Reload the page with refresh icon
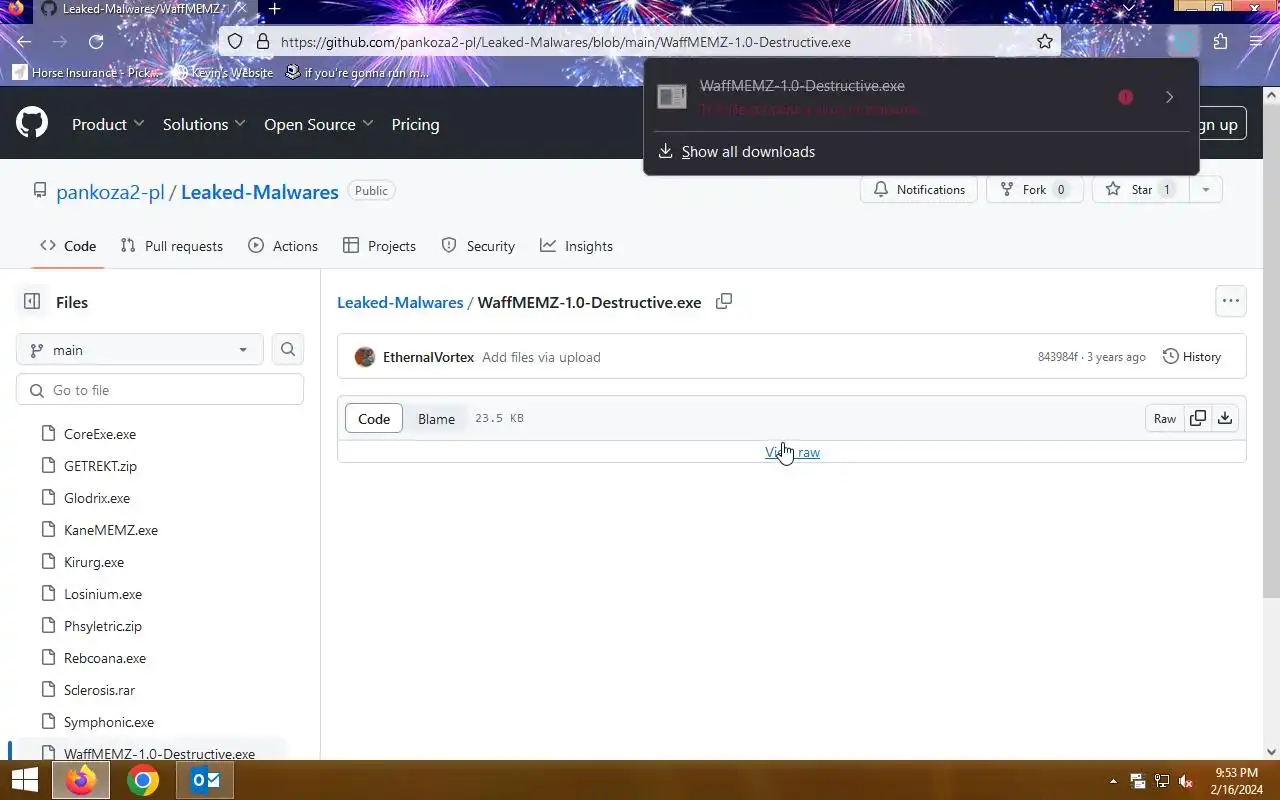This screenshot has height=800, width=1280. click(96, 42)
